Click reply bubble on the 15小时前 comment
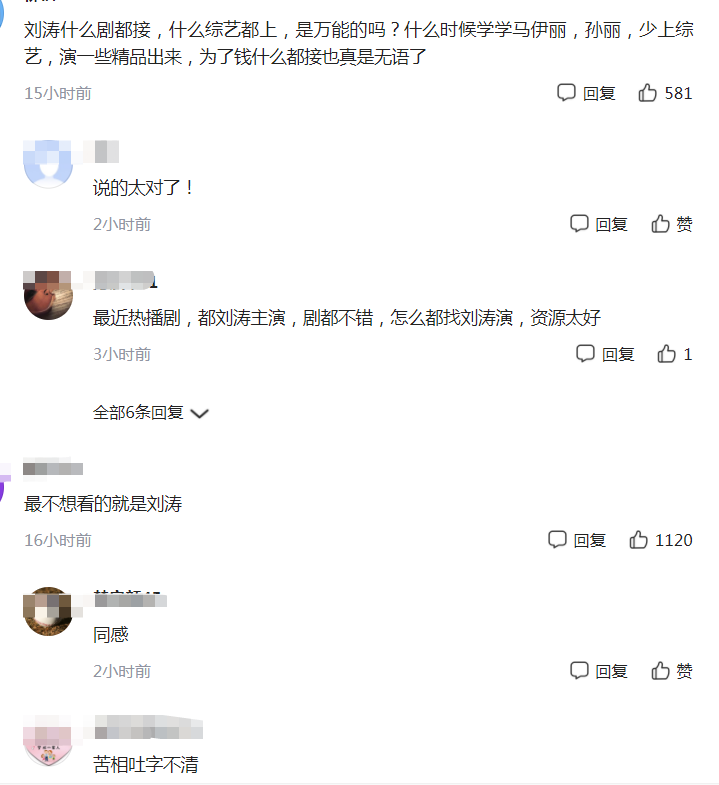The width and height of the screenshot is (719, 785). click(x=566, y=93)
